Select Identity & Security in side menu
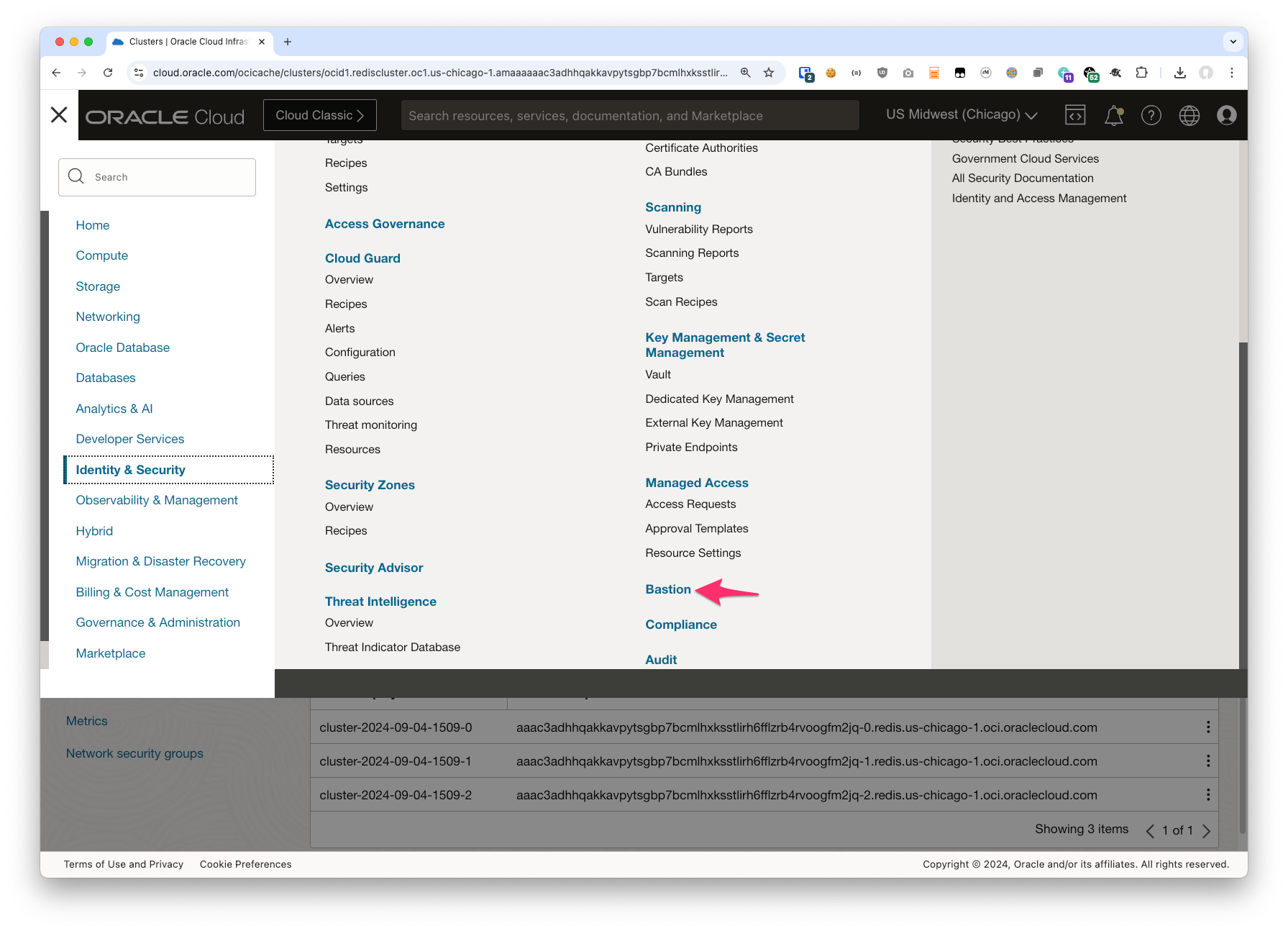The width and height of the screenshot is (1288, 931). (x=131, y=470)
